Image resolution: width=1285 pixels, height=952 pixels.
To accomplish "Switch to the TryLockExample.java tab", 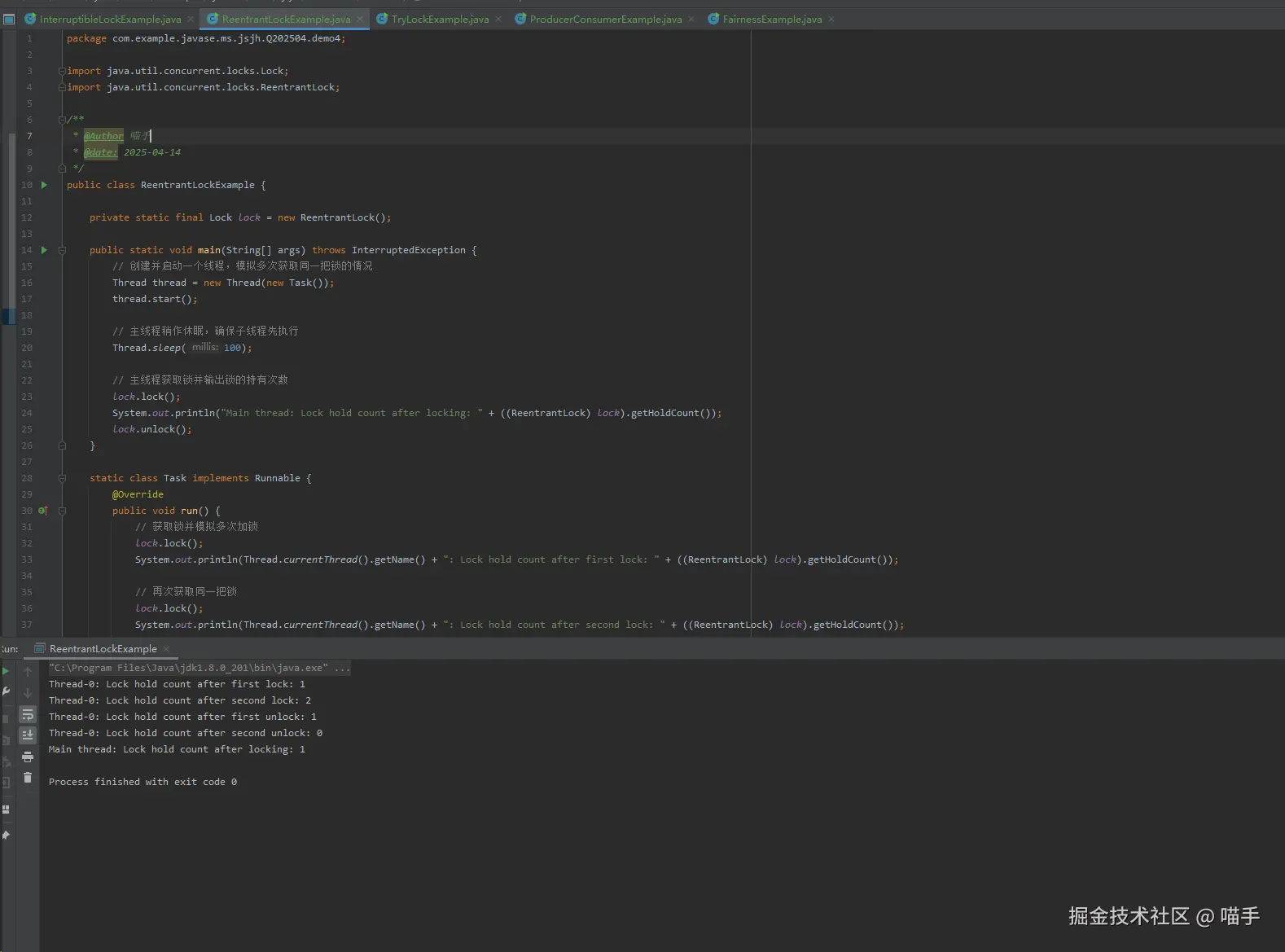I will point(440,20).
